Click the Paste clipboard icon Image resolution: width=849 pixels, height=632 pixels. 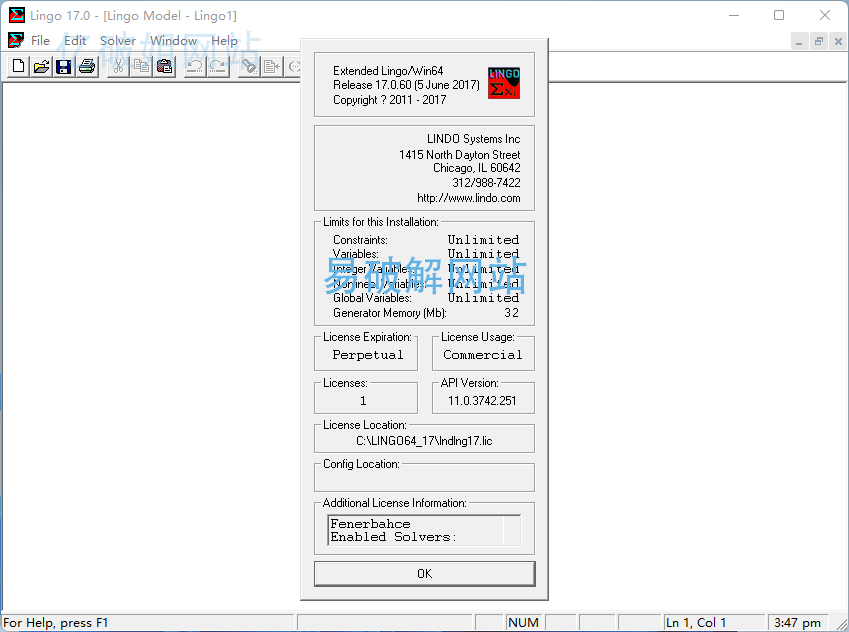164,67
